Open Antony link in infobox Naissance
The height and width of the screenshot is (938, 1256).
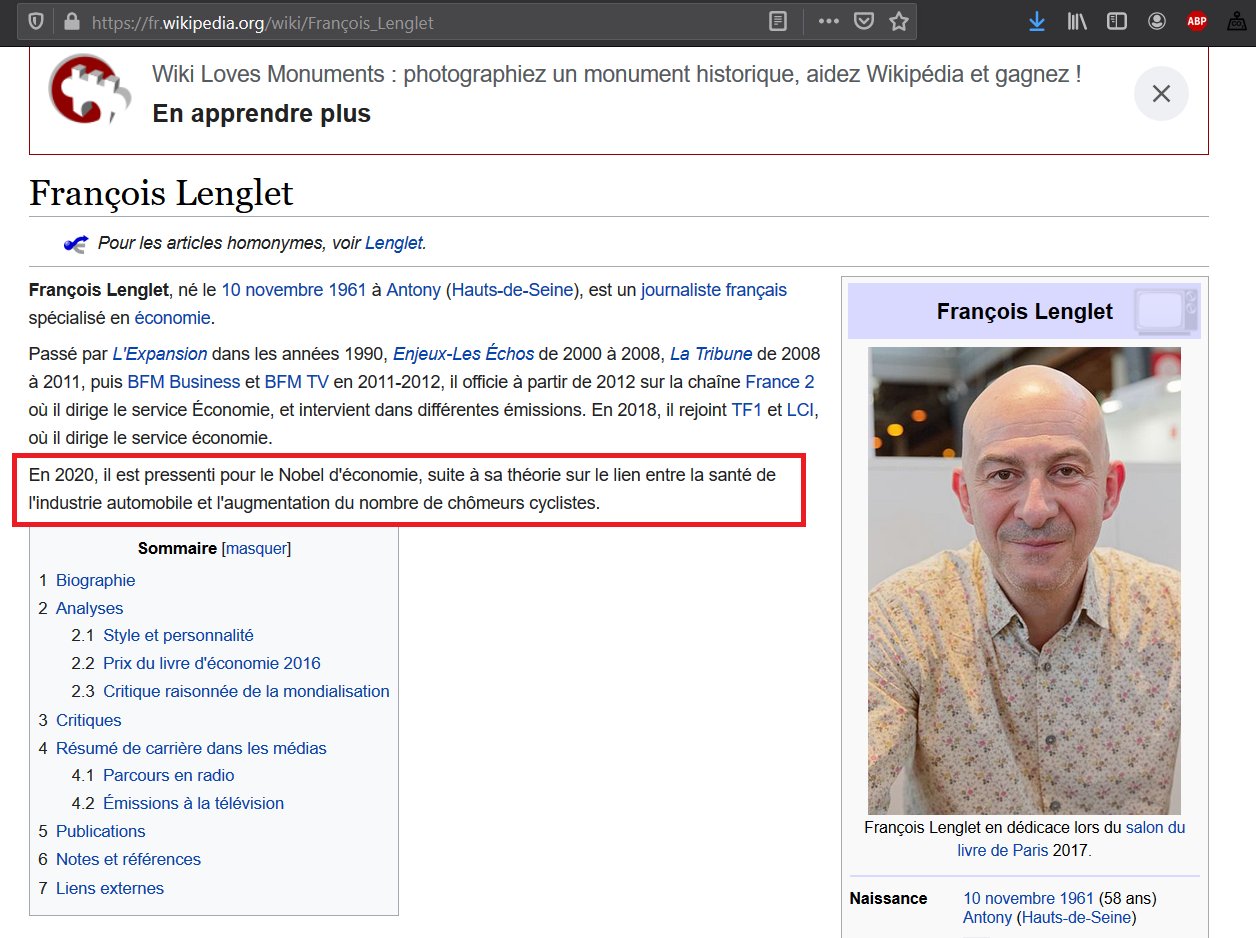(x=987, y=917)
